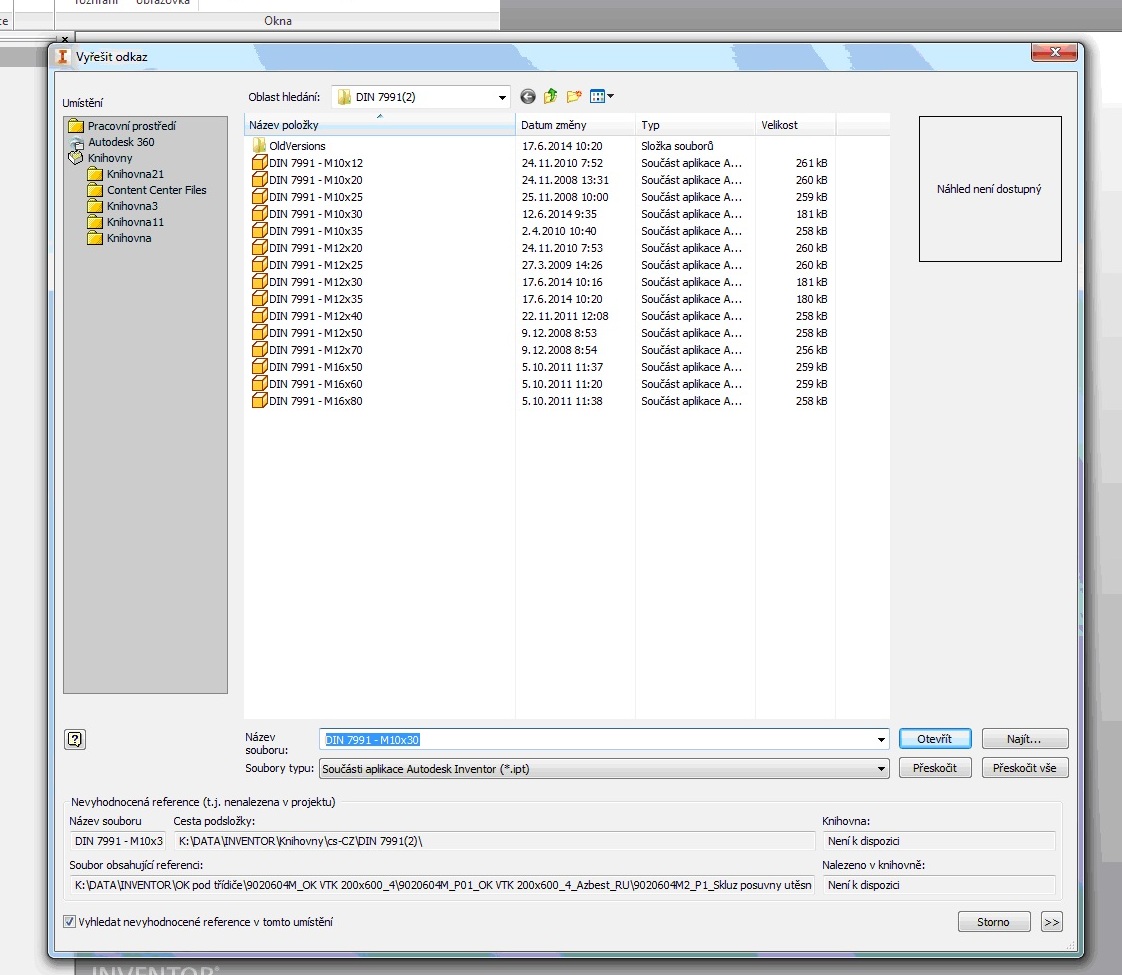Select file DIN 7991 - M10x25
1122x975 pixels.
click(308, 197)
